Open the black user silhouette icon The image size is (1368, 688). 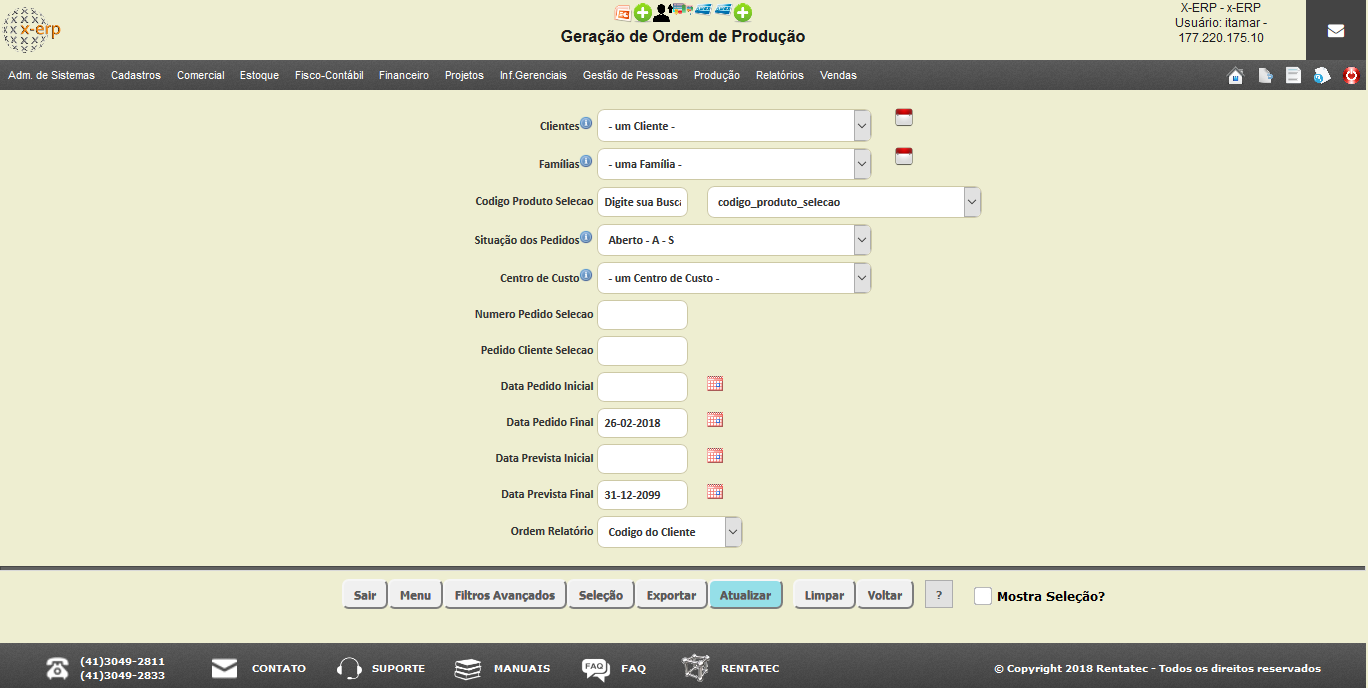click(661, 13)
